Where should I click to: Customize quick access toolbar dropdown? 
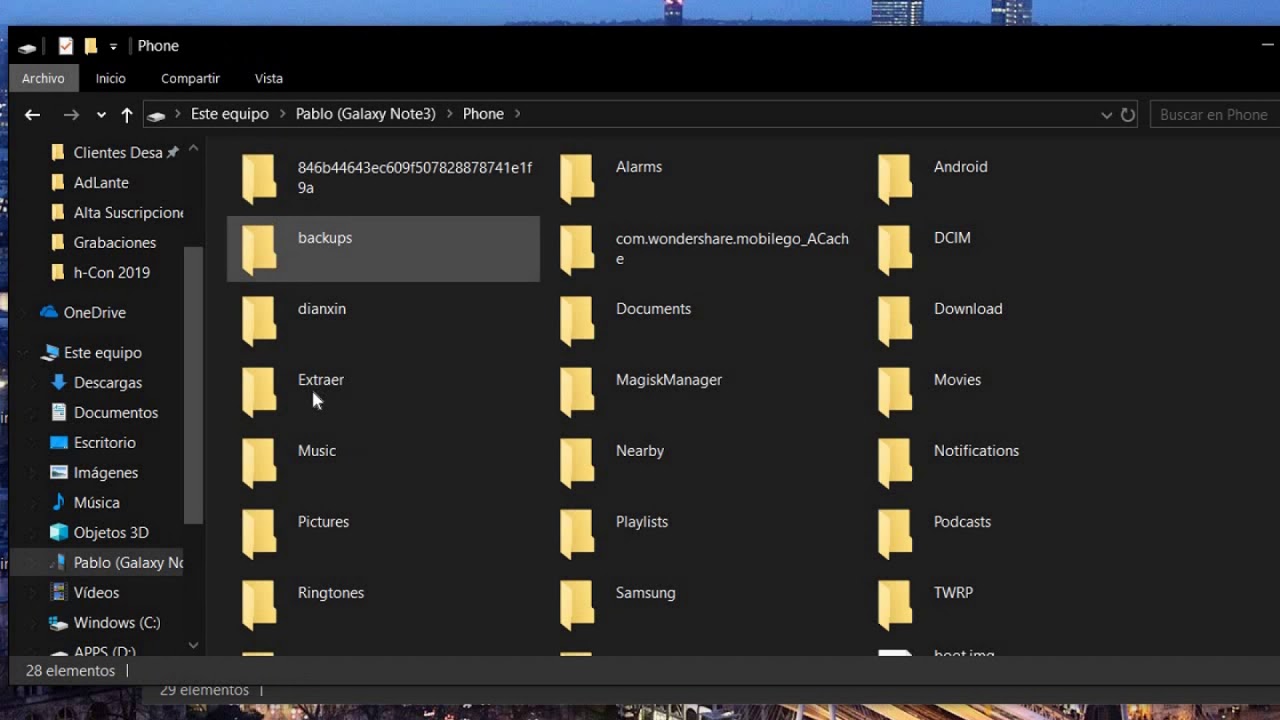pos(113,46)
